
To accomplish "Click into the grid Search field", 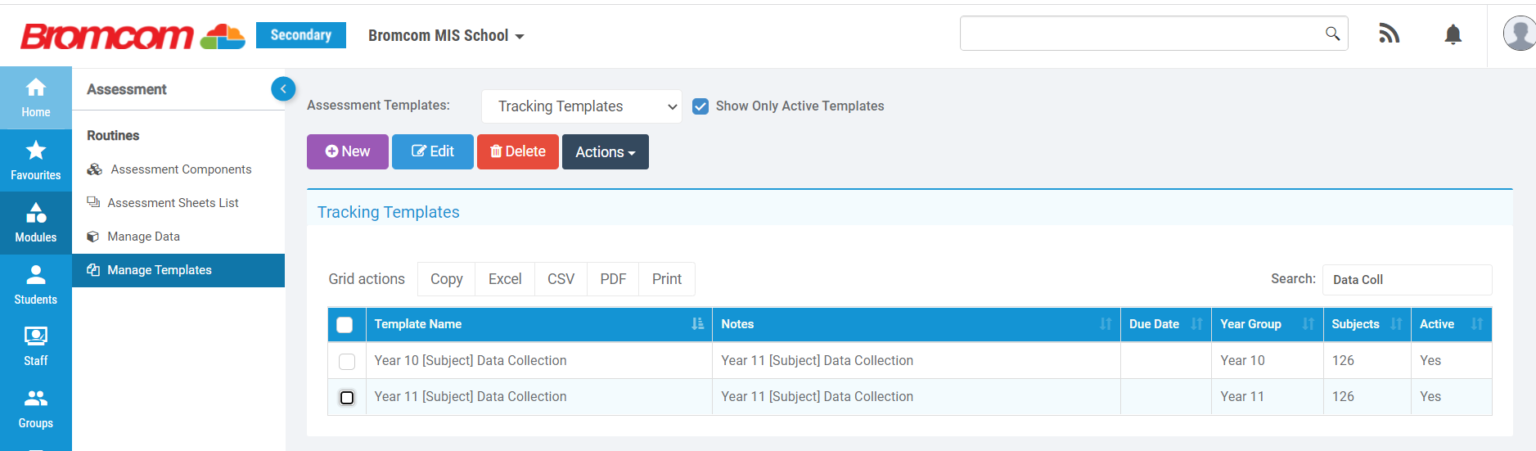I will 1406,280.
